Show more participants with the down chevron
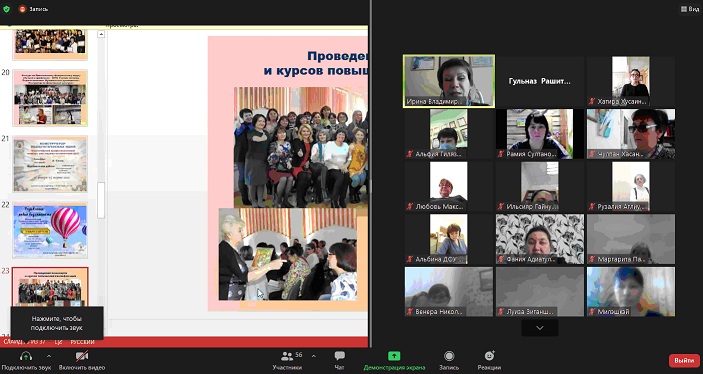Screen dimensions: 703x374 (x=540, y=328)
